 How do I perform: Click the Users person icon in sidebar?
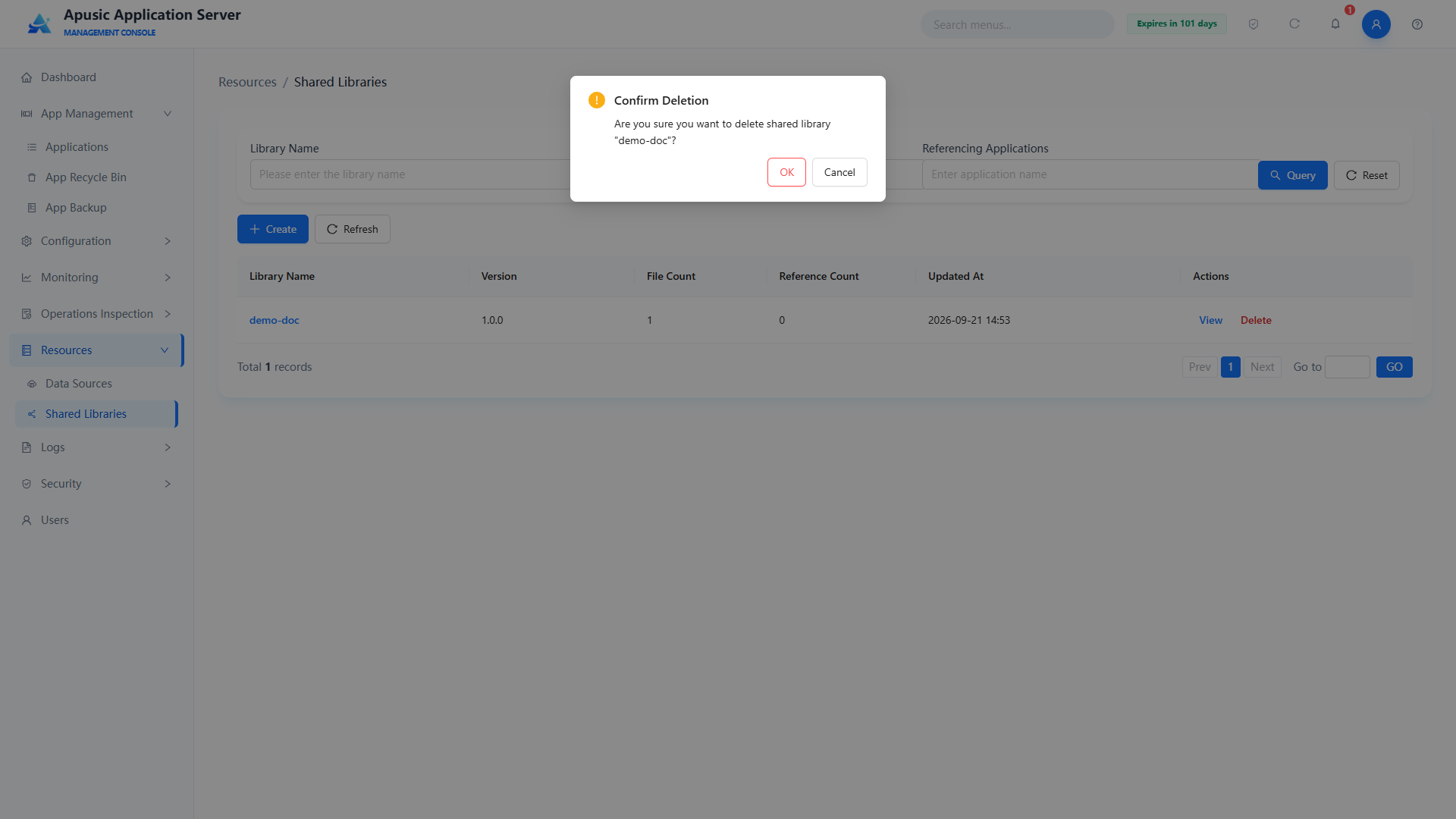[27, 520]
